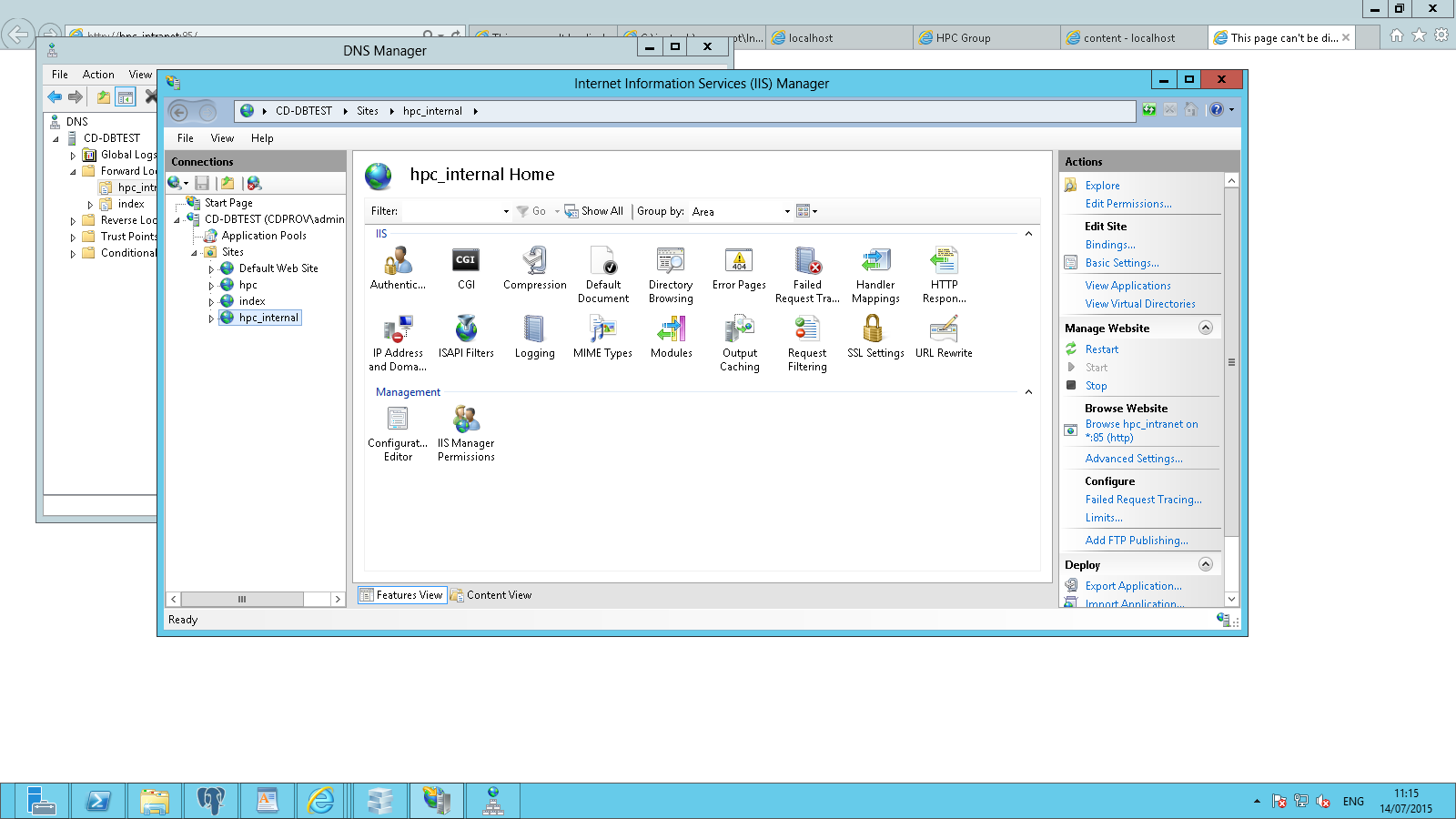The width and height of the screenshot is (1456, 819).
Task: Open the CGI feature icon
Action: coord(466,268)
